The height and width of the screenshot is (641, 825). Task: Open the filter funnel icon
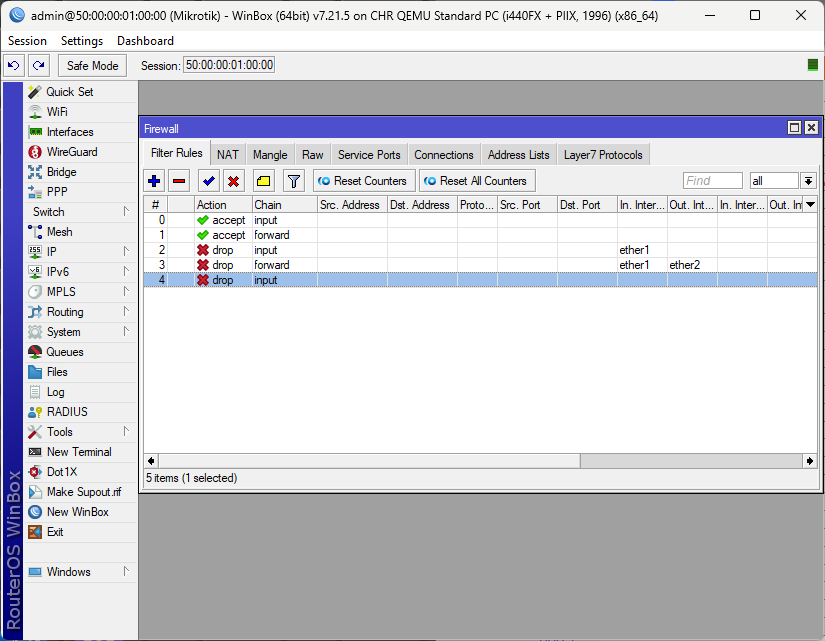coord(294,181)
